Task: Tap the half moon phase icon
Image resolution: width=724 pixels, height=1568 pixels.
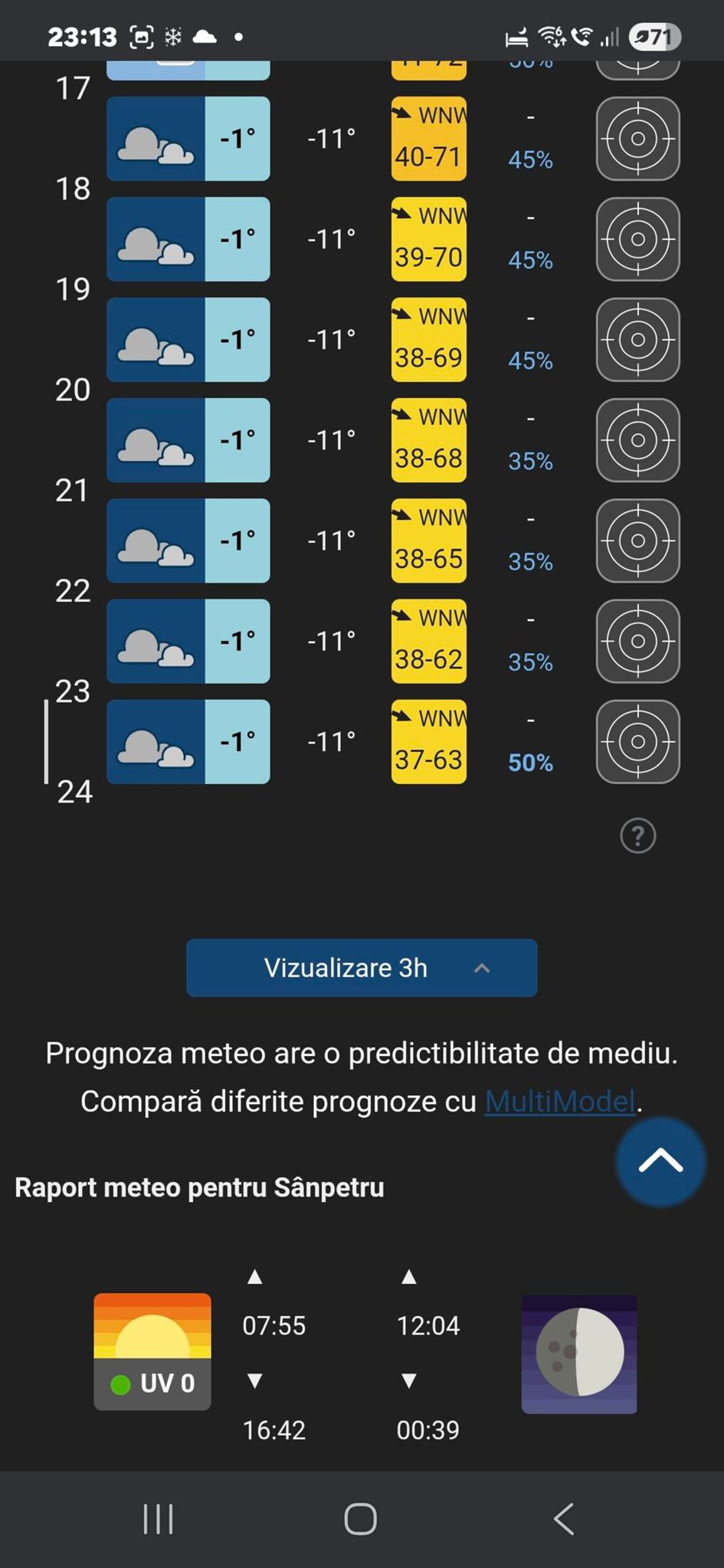Action: click(579, 1353)
